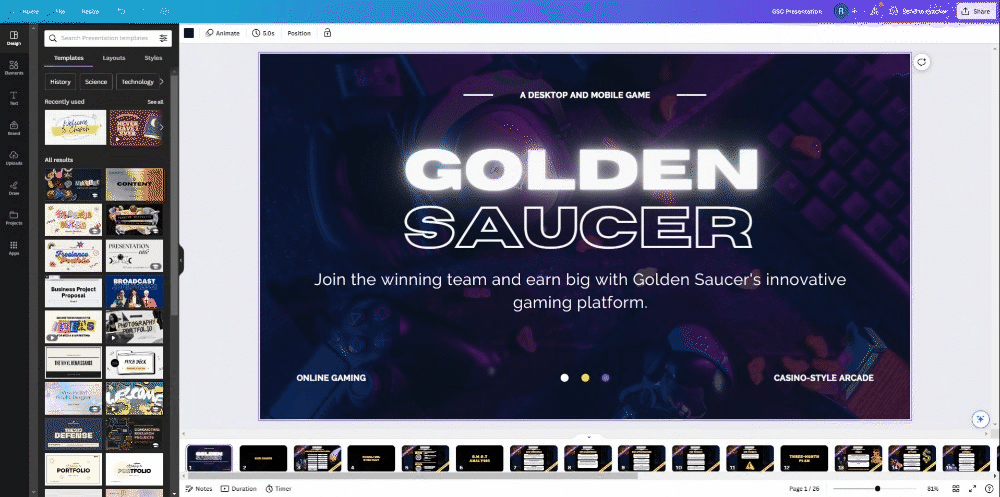Select the GOLDEN headline text
Viewport: 1000px width, 497px height.
582,170
